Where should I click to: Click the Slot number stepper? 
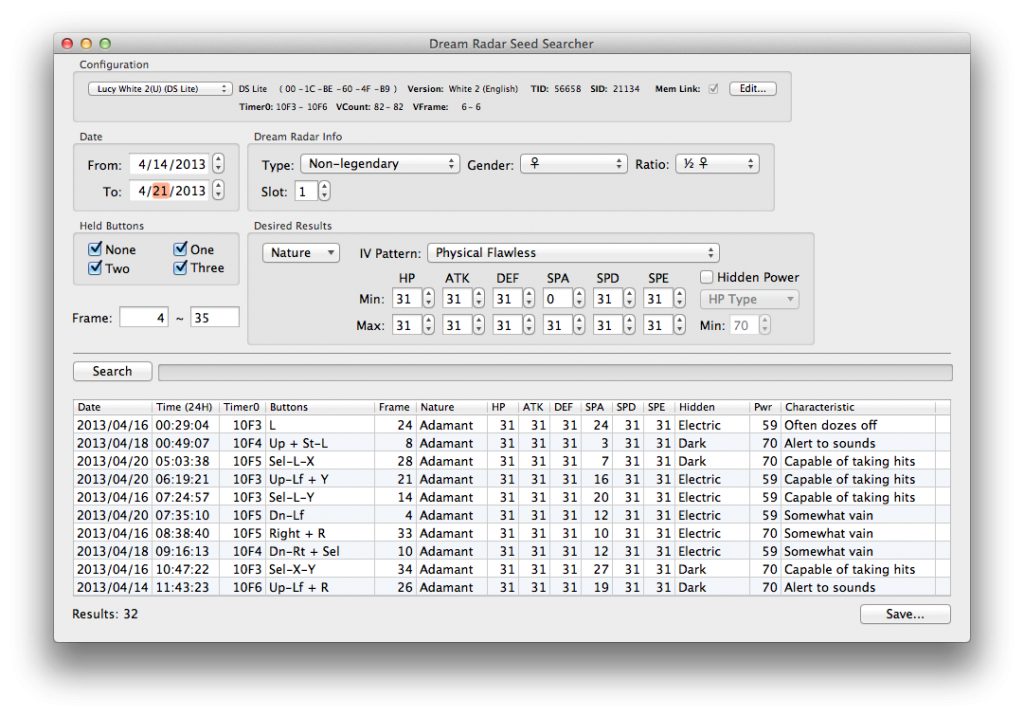coord(324,191)
